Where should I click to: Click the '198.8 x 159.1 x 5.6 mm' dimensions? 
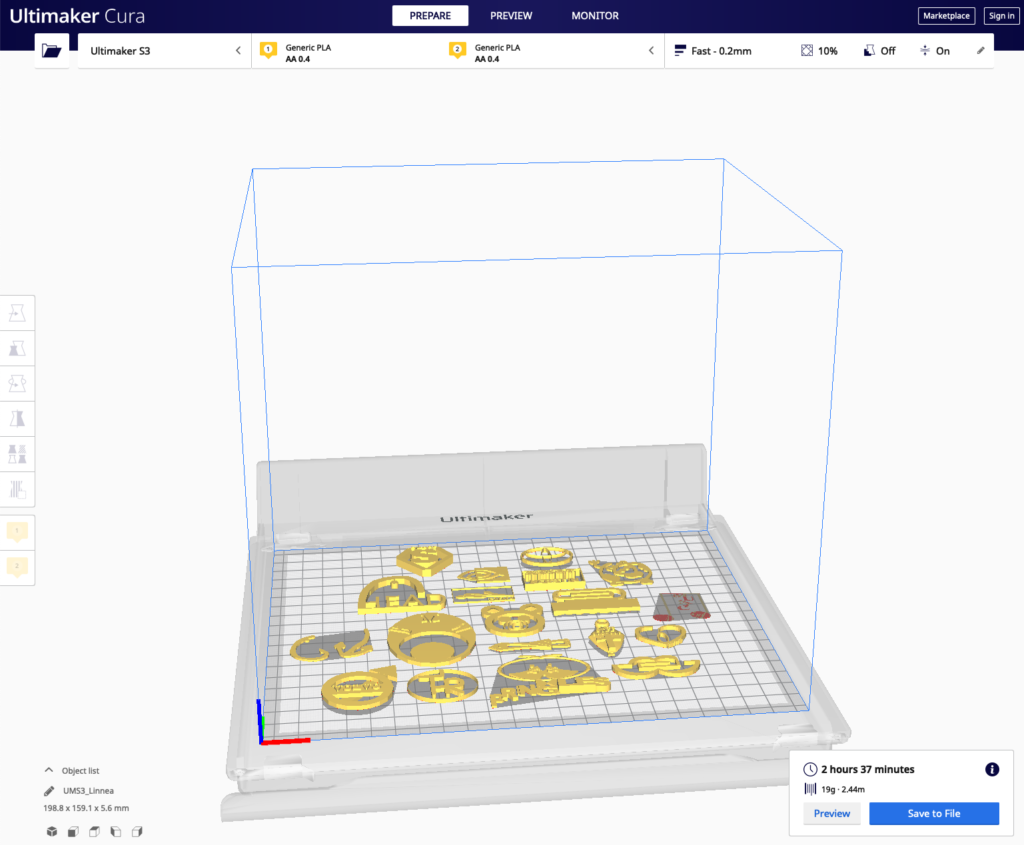[86, 808]
